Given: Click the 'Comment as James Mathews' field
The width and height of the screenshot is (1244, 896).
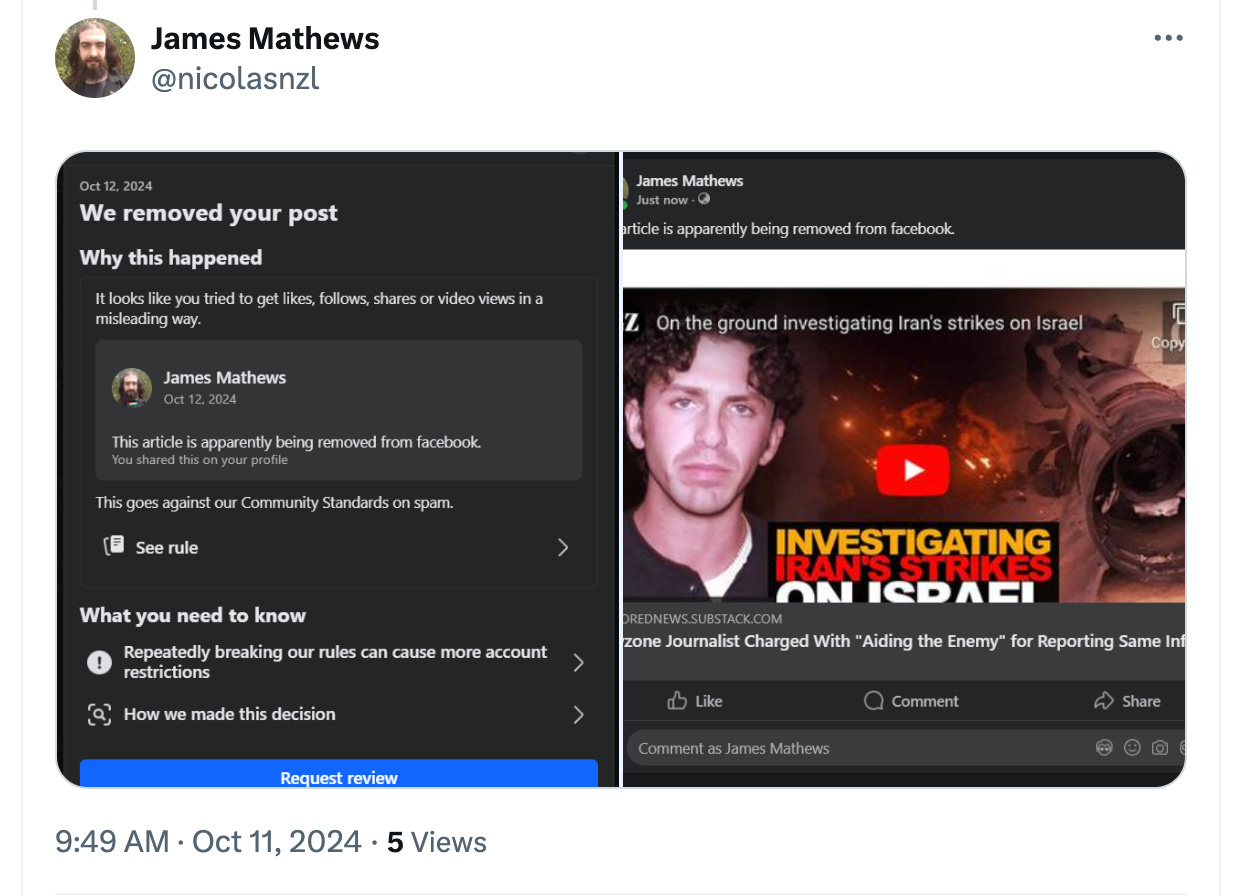Looking at the screenshot, I should coord(904,748).
